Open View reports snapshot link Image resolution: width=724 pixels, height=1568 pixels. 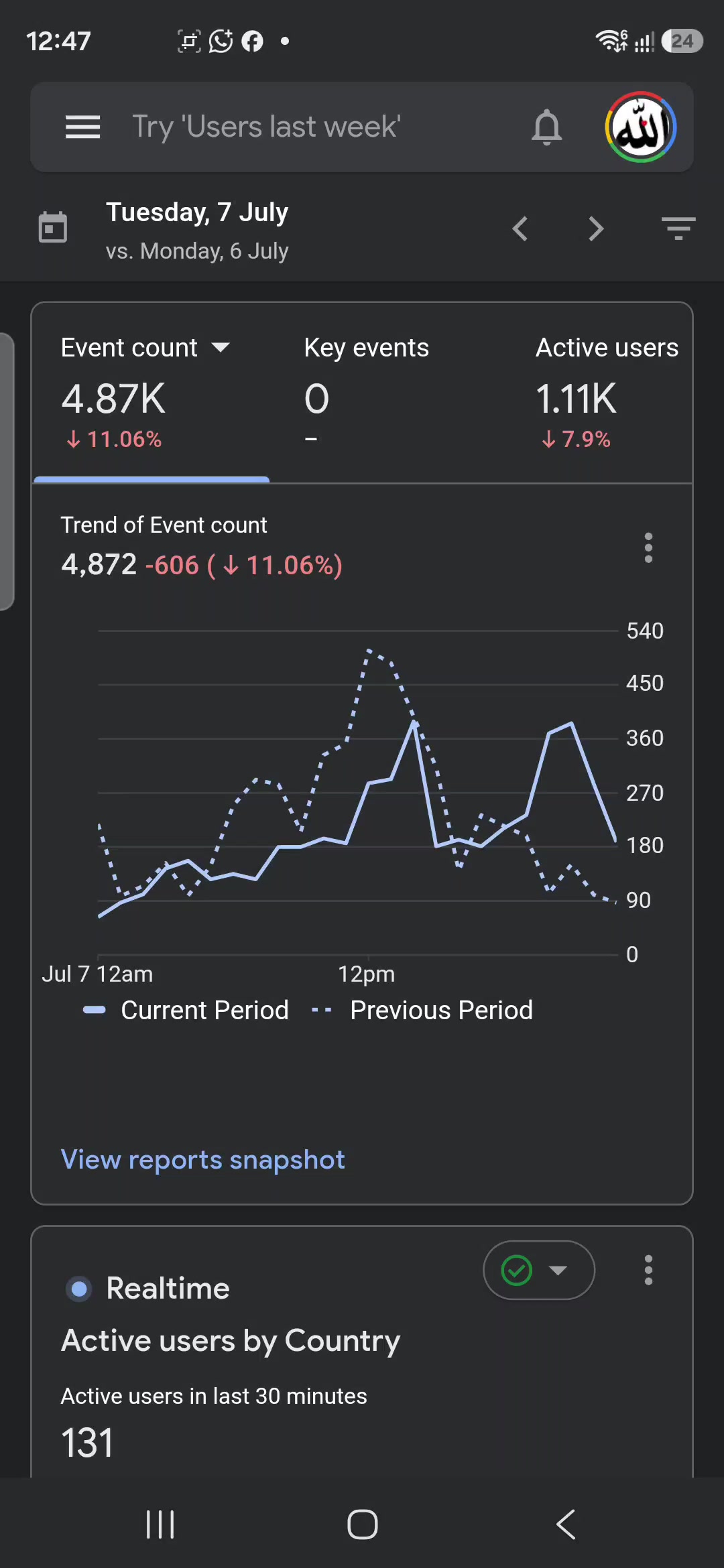[202, 1160]
